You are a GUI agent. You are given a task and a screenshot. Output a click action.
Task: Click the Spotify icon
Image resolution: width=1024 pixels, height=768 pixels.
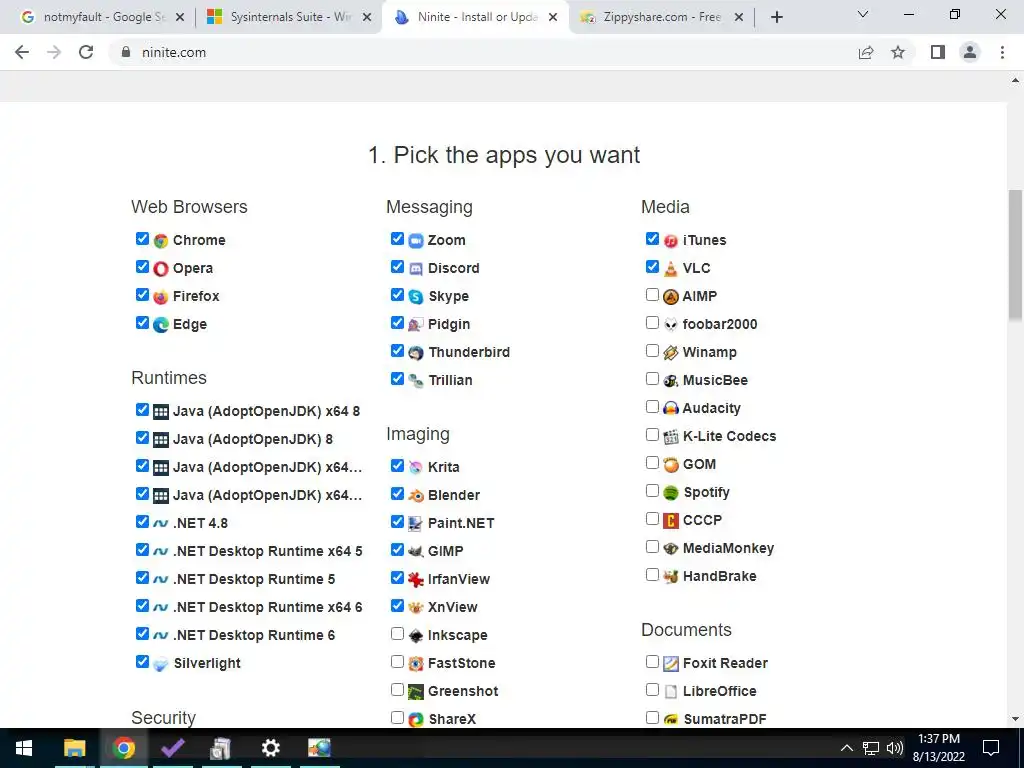[x=671, y=492]
